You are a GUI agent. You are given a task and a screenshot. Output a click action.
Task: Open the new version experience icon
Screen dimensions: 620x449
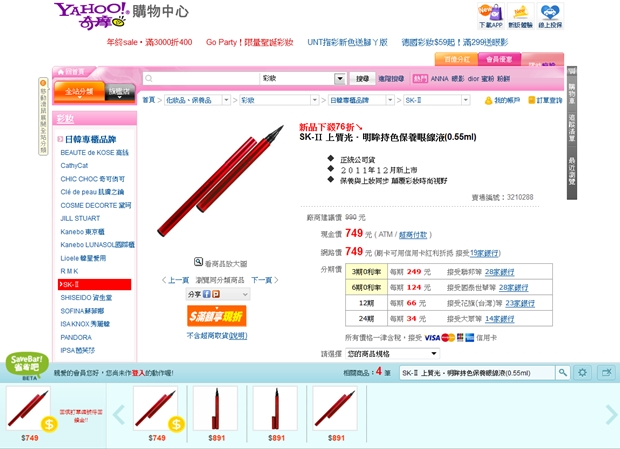(x=520, y=16)
